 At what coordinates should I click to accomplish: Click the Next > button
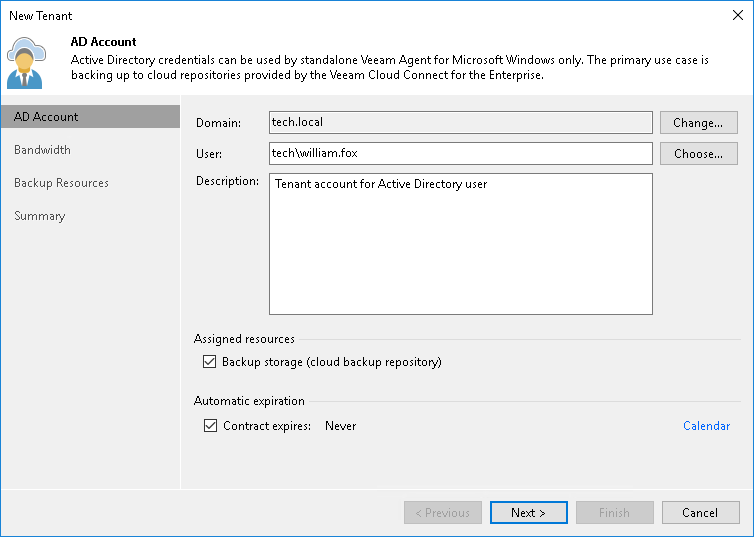coord(528,512)
